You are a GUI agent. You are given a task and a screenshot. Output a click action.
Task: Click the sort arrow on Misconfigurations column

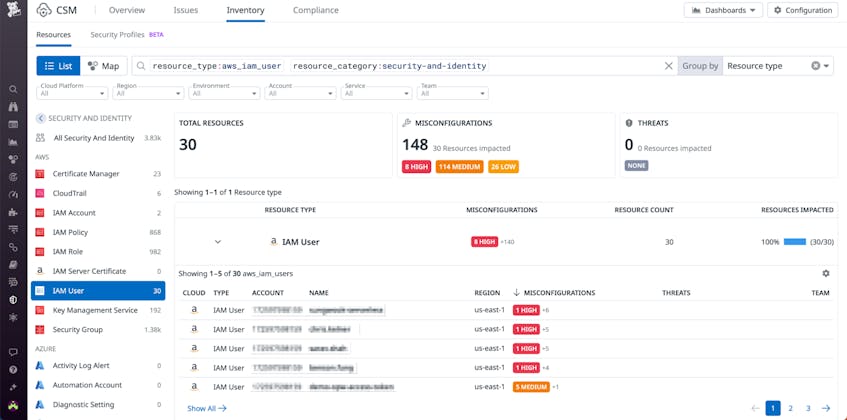(x=516, y=293)
